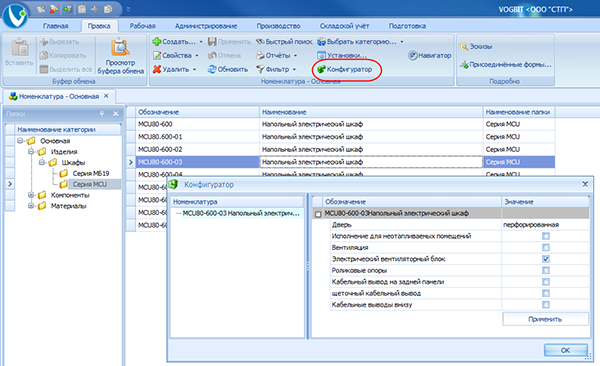
Task: Click the Создать green plus icon
Action: (x=157, y=42)
